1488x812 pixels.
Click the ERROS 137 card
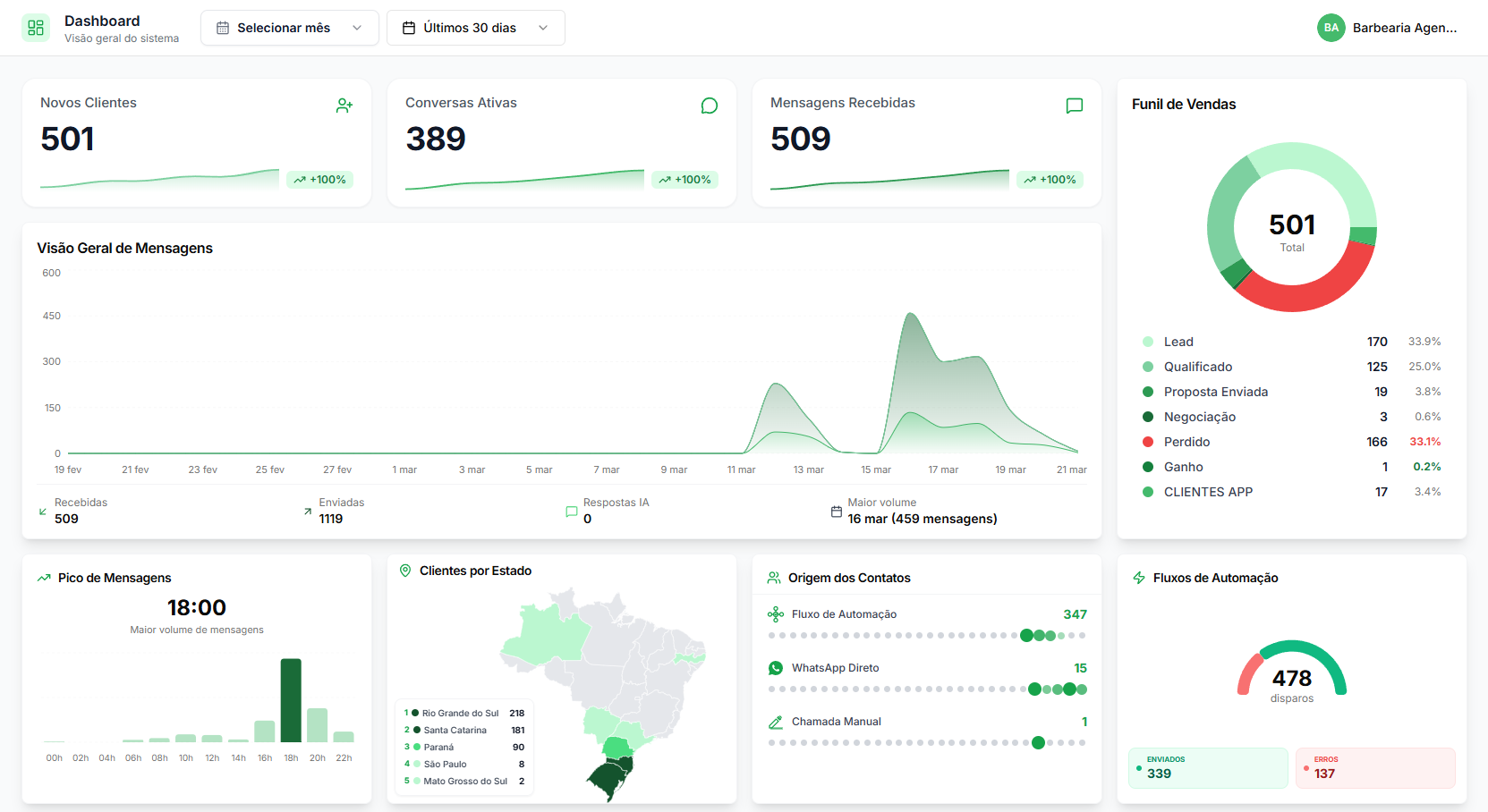(x=1375, y=766)
